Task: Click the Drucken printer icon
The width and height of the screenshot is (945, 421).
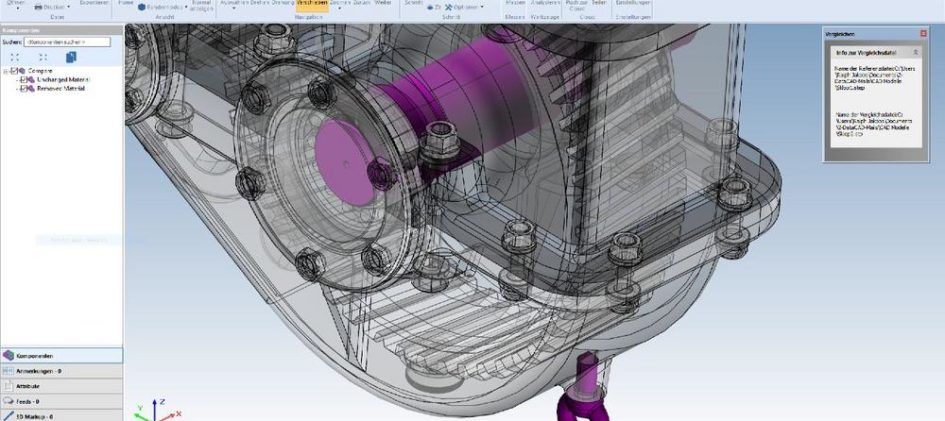Action: point(39,7)
